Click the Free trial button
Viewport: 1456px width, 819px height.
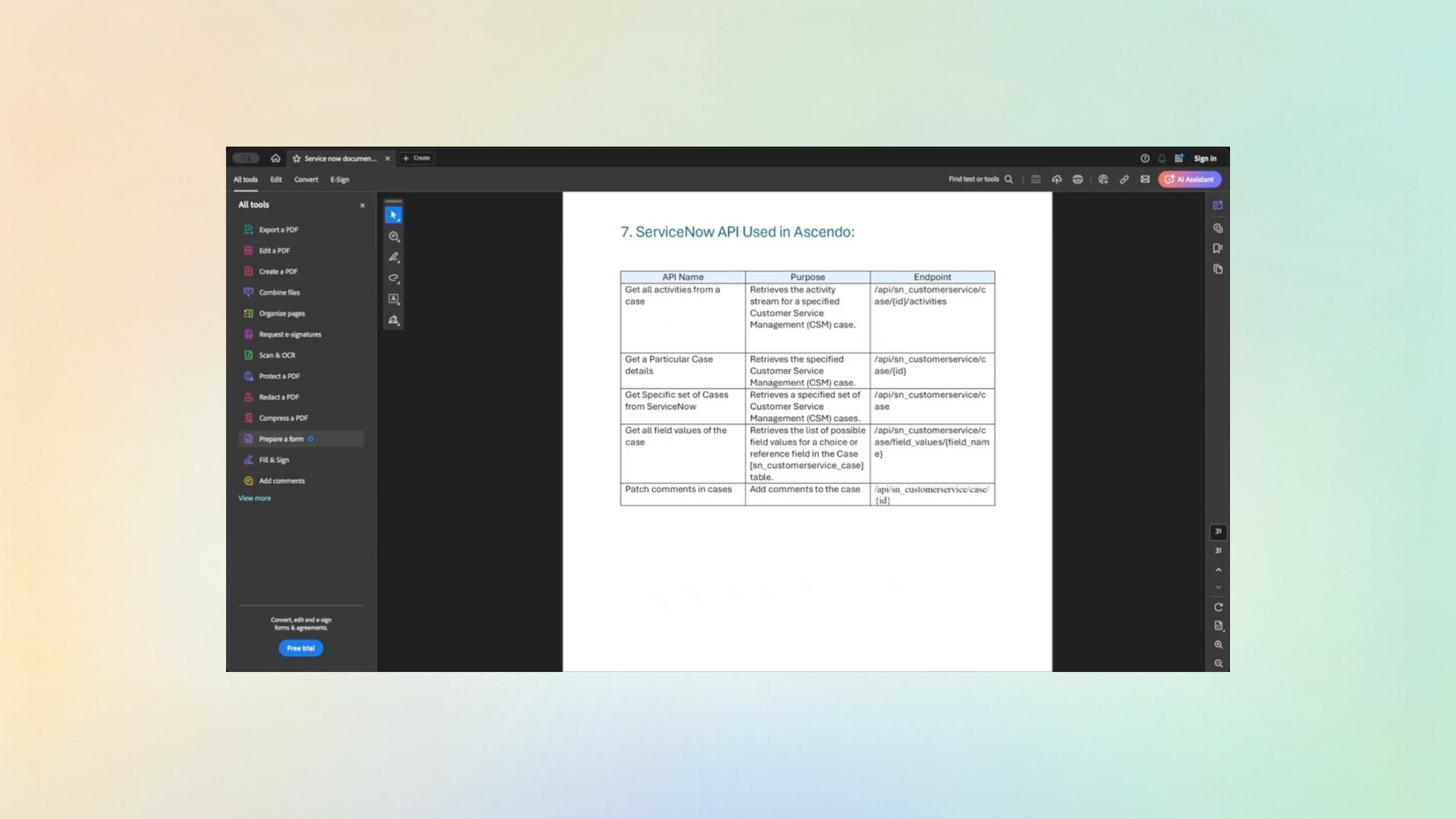(x=300, y=648)
